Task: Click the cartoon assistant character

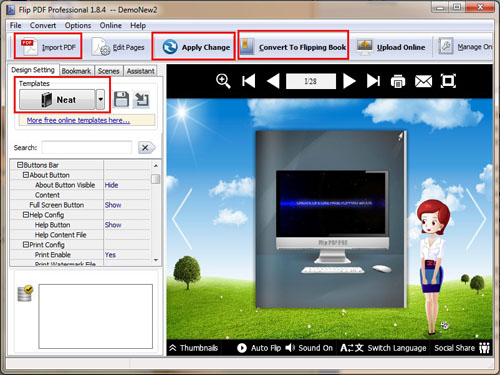Action: point(433,267)
